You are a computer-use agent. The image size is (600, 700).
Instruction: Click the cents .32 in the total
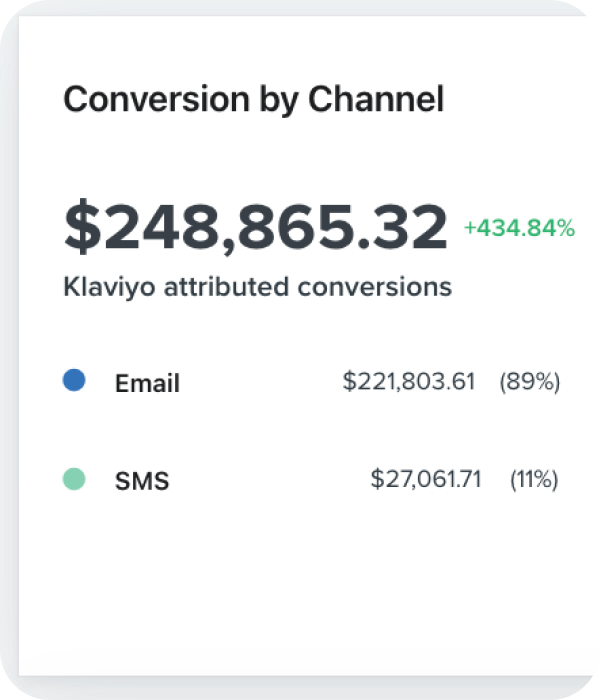coord(412,227)
